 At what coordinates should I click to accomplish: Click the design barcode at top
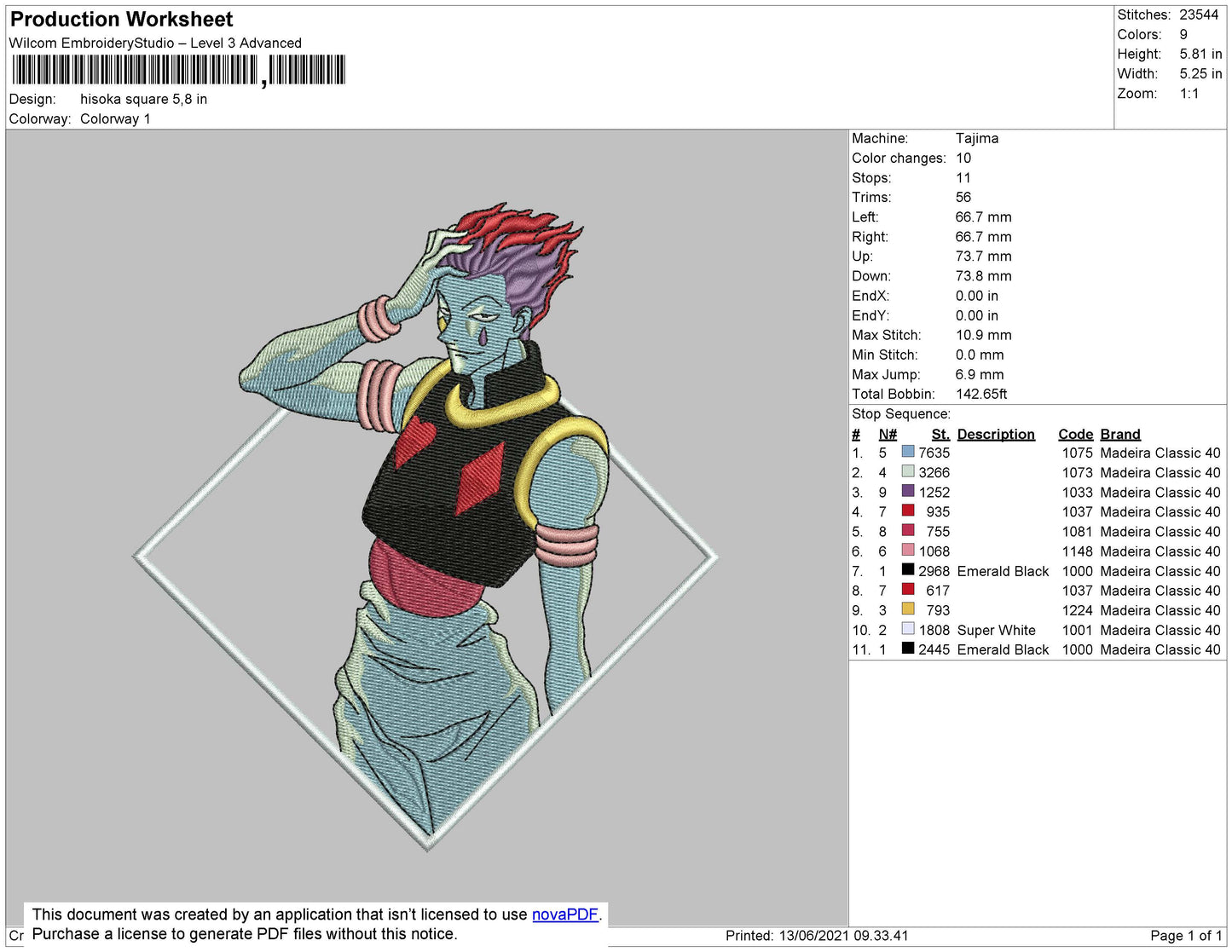[179, 70]
